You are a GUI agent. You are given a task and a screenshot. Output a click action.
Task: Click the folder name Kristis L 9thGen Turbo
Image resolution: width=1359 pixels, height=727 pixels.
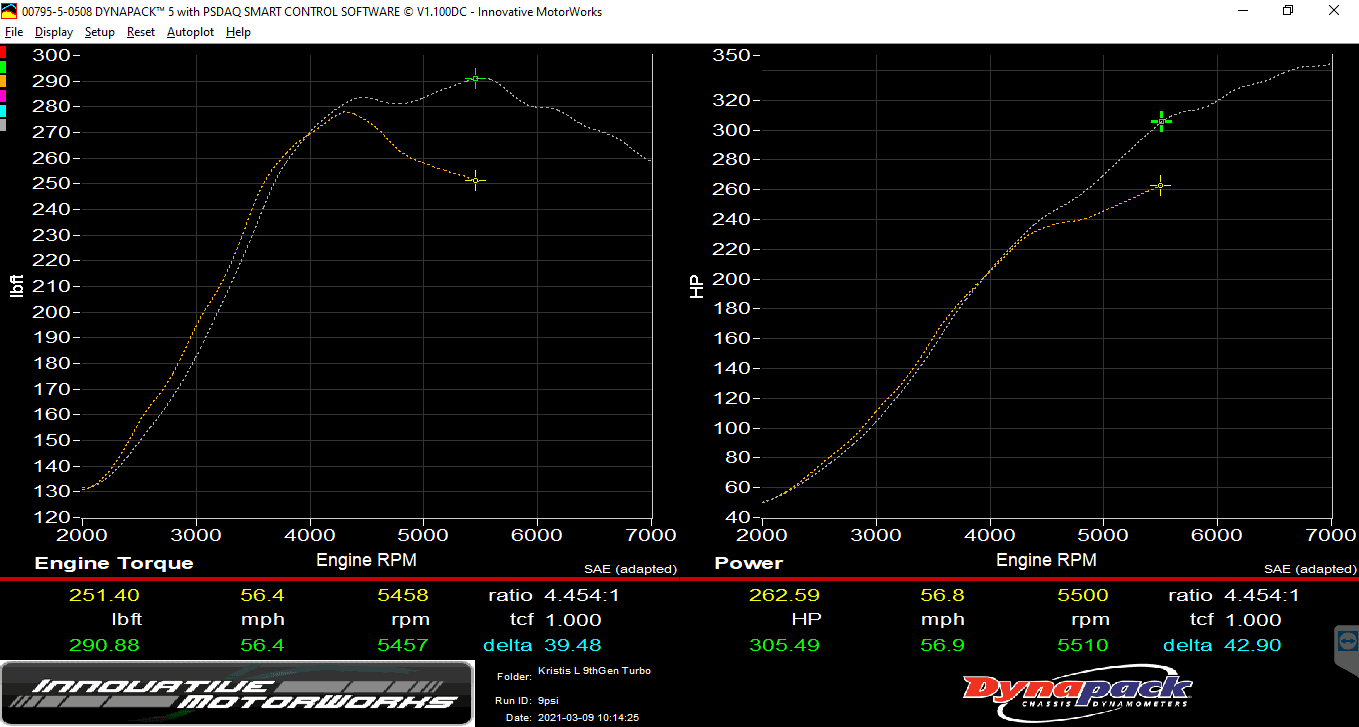[594, 671]
